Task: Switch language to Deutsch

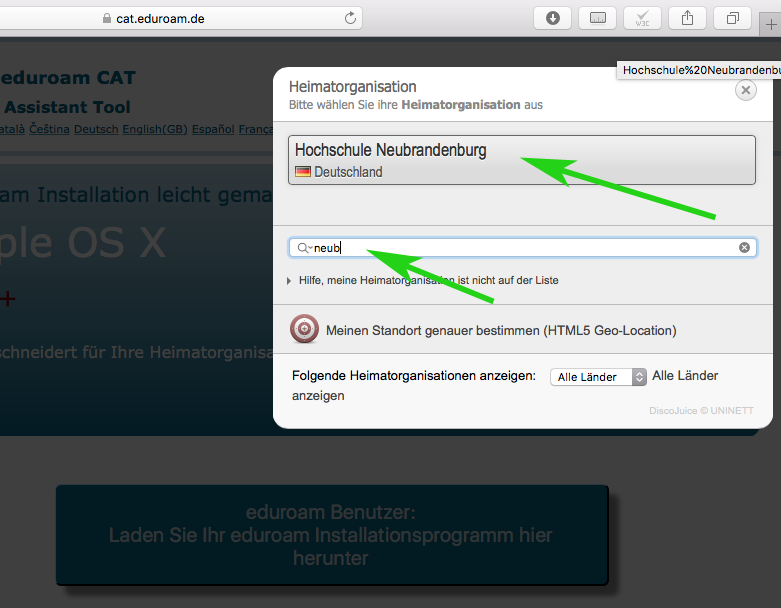Action: (x=96, y=129)
